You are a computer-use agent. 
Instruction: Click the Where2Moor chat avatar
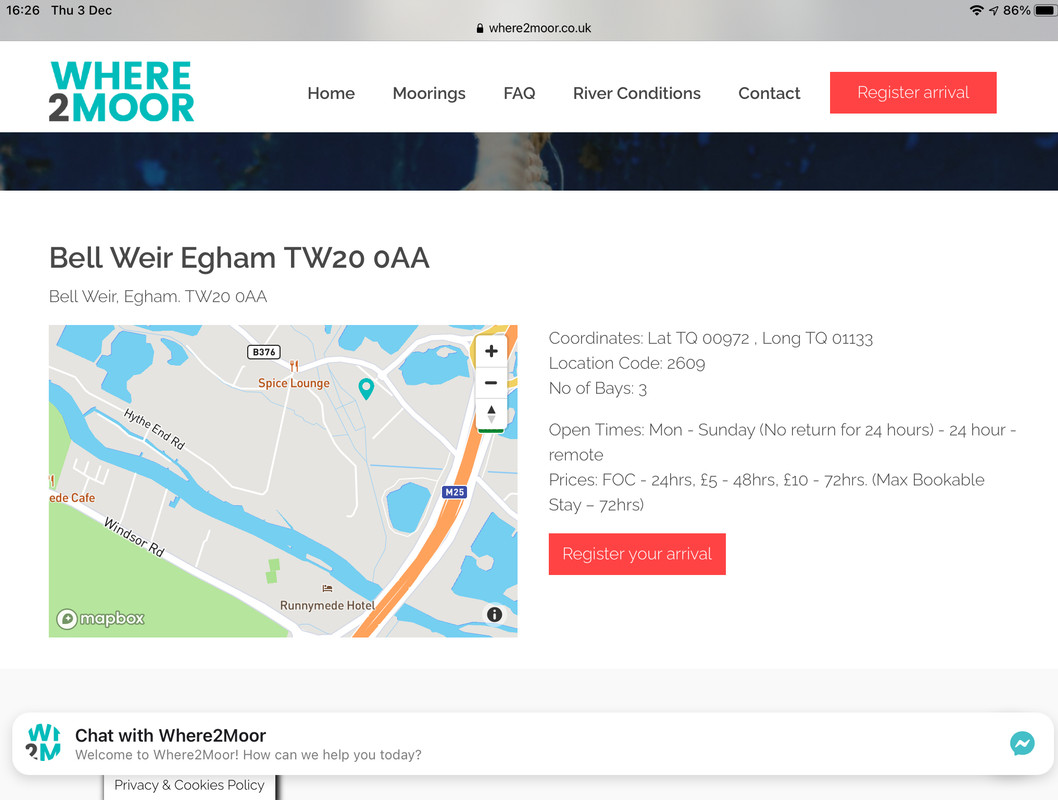[x=43, y=742]
